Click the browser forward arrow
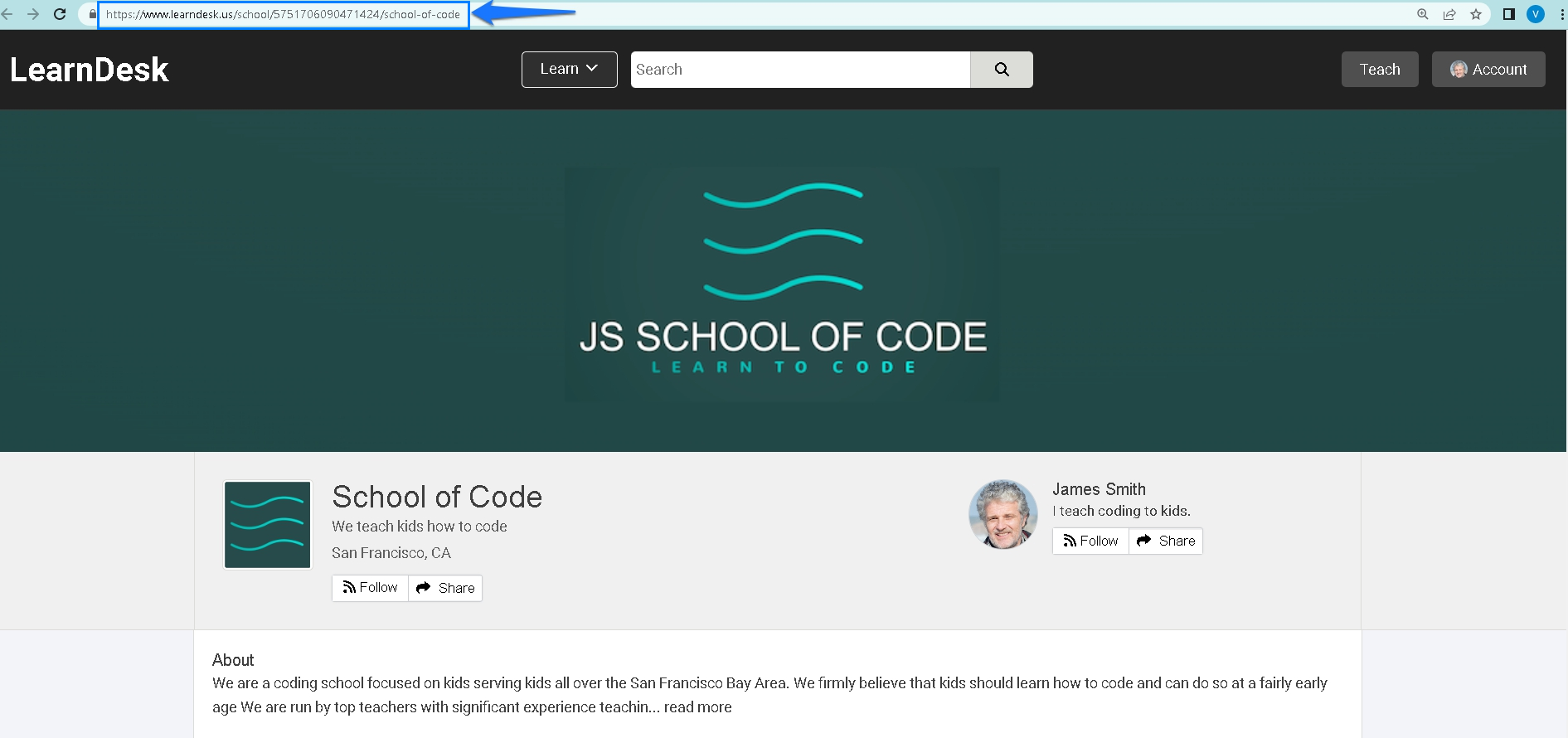Viewport: 1568px width, 738px height. tap(33, 14)
